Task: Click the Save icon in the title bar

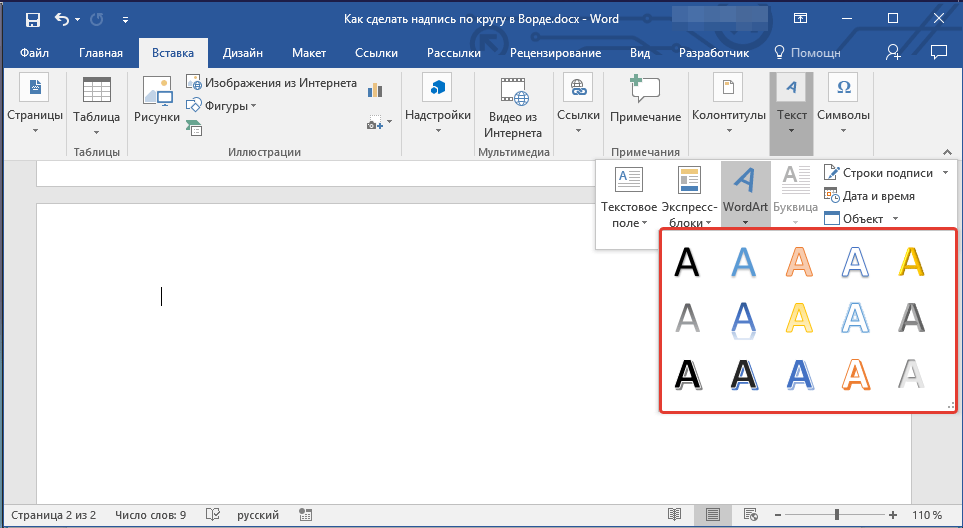Action: 32,19
